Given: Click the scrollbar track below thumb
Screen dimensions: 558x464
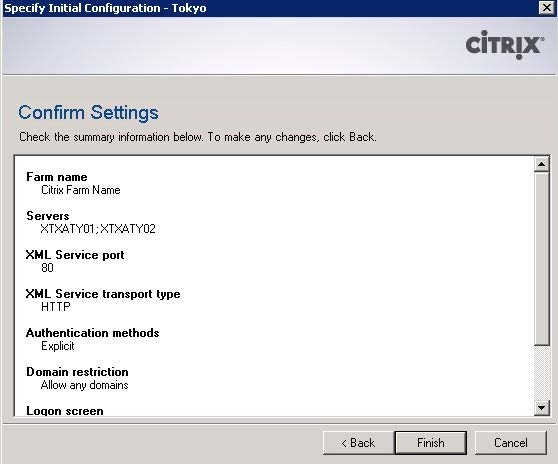Looking at the screenshot, I should point(542,373).
